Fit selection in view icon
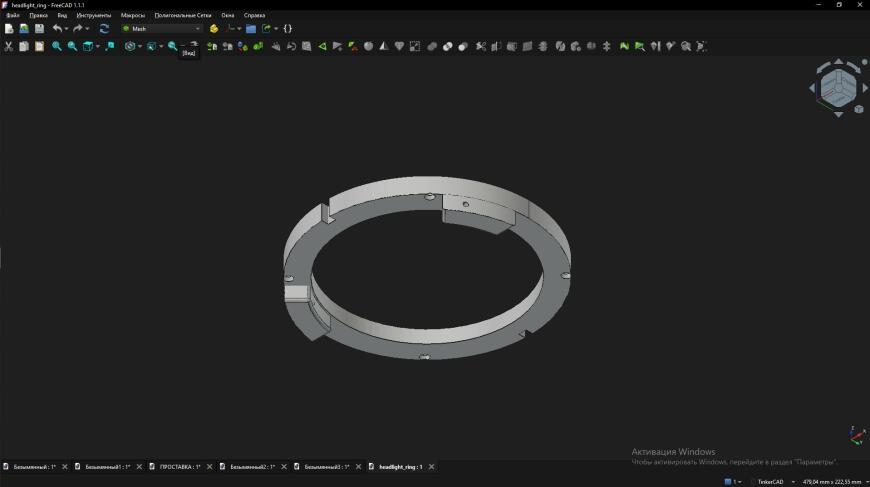Screen dimensions: 870x487 [72, 46]
